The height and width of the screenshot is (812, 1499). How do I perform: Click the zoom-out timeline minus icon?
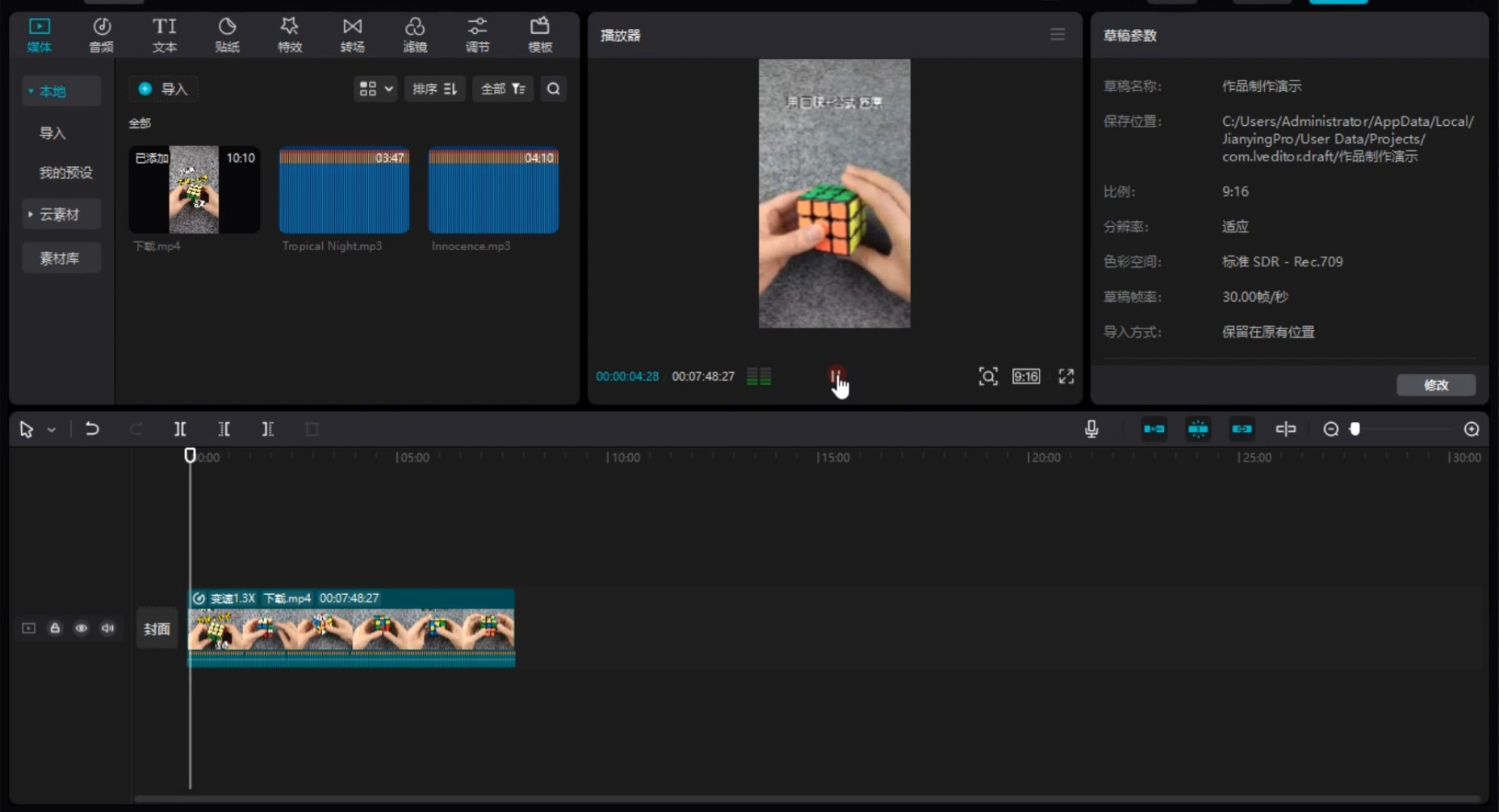point(1331,429)
